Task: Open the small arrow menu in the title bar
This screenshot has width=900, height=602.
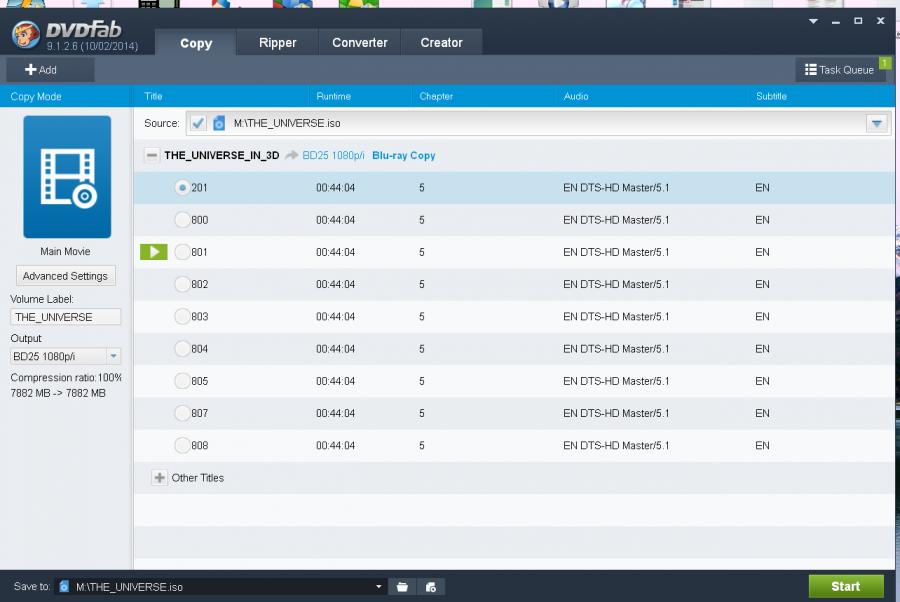Action: tap(812, 21)
